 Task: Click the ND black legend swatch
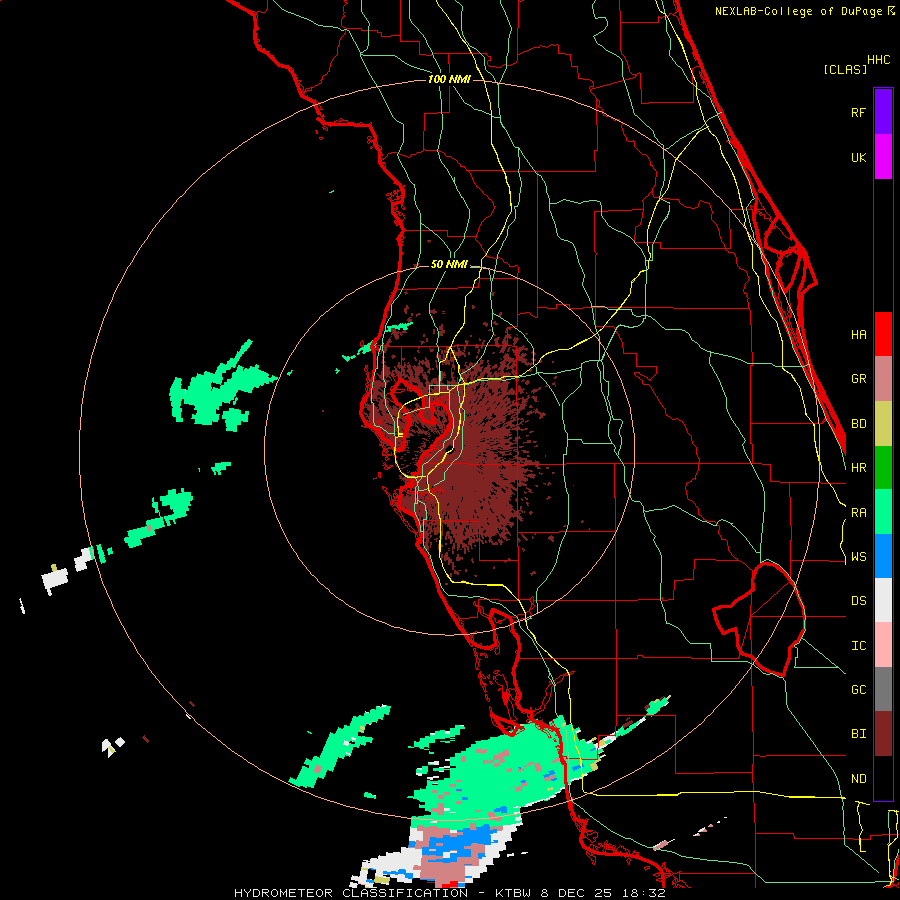click(883, 778)
